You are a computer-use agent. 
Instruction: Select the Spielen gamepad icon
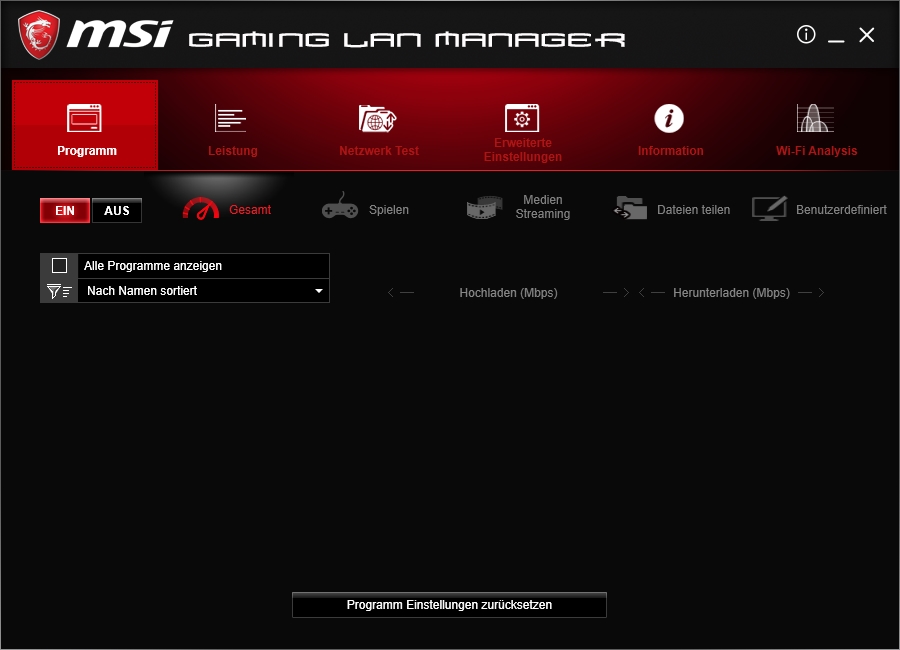tap(340, 208)
